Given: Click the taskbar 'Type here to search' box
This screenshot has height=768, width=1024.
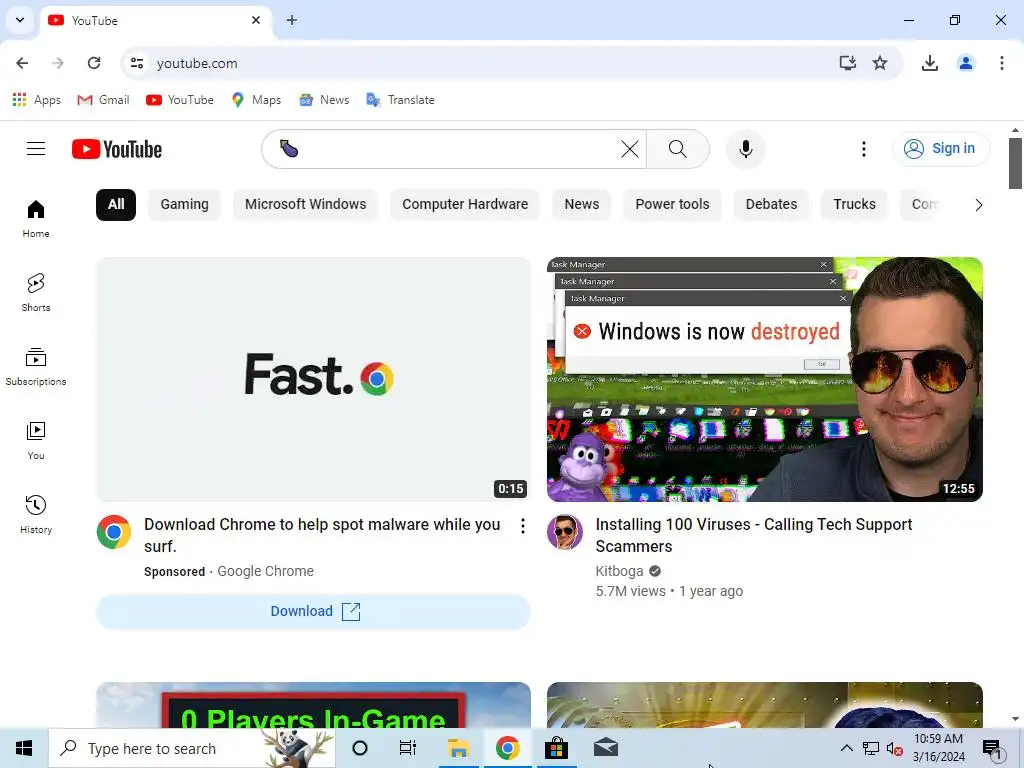Looking at the screenshot, I should pyautogui.click(x=192, y=748).
